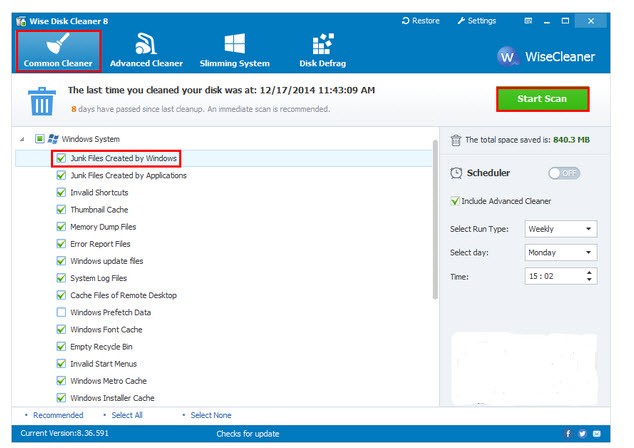The height and width of the screenshot is (448, 634).
Task: Open the Select day dropdown
Action: pos(560,252)
